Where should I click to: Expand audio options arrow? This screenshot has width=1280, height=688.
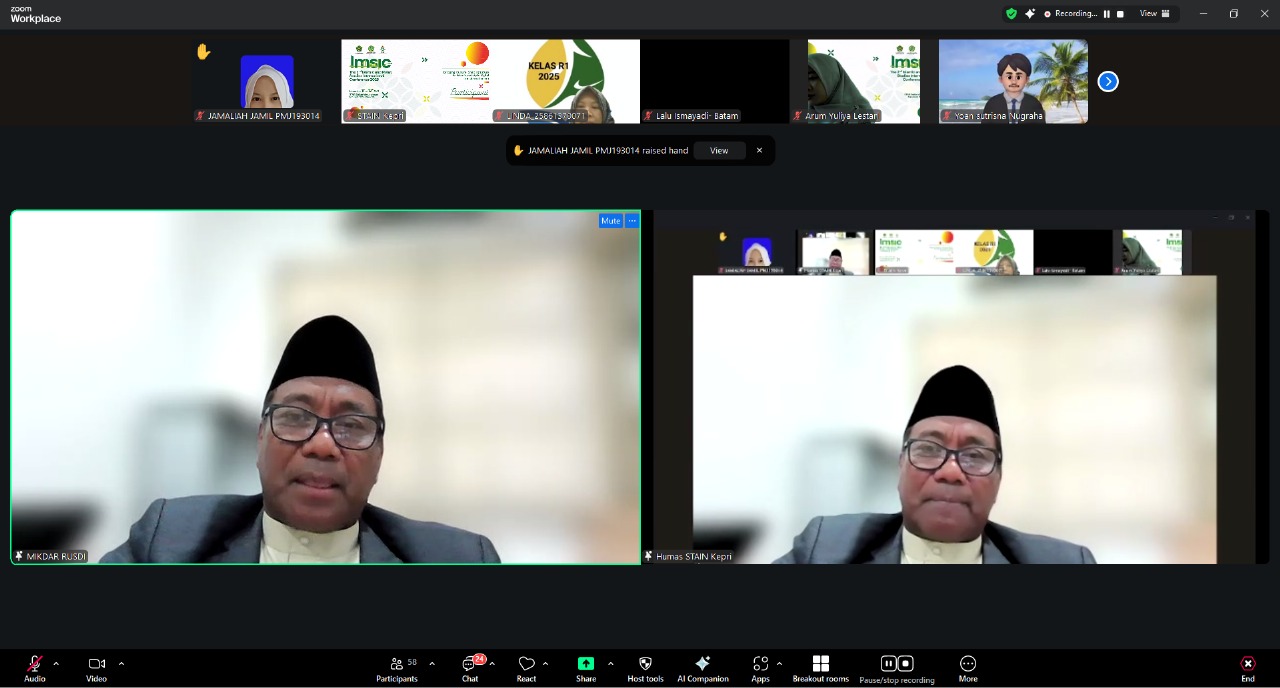[x=56, y=663]
